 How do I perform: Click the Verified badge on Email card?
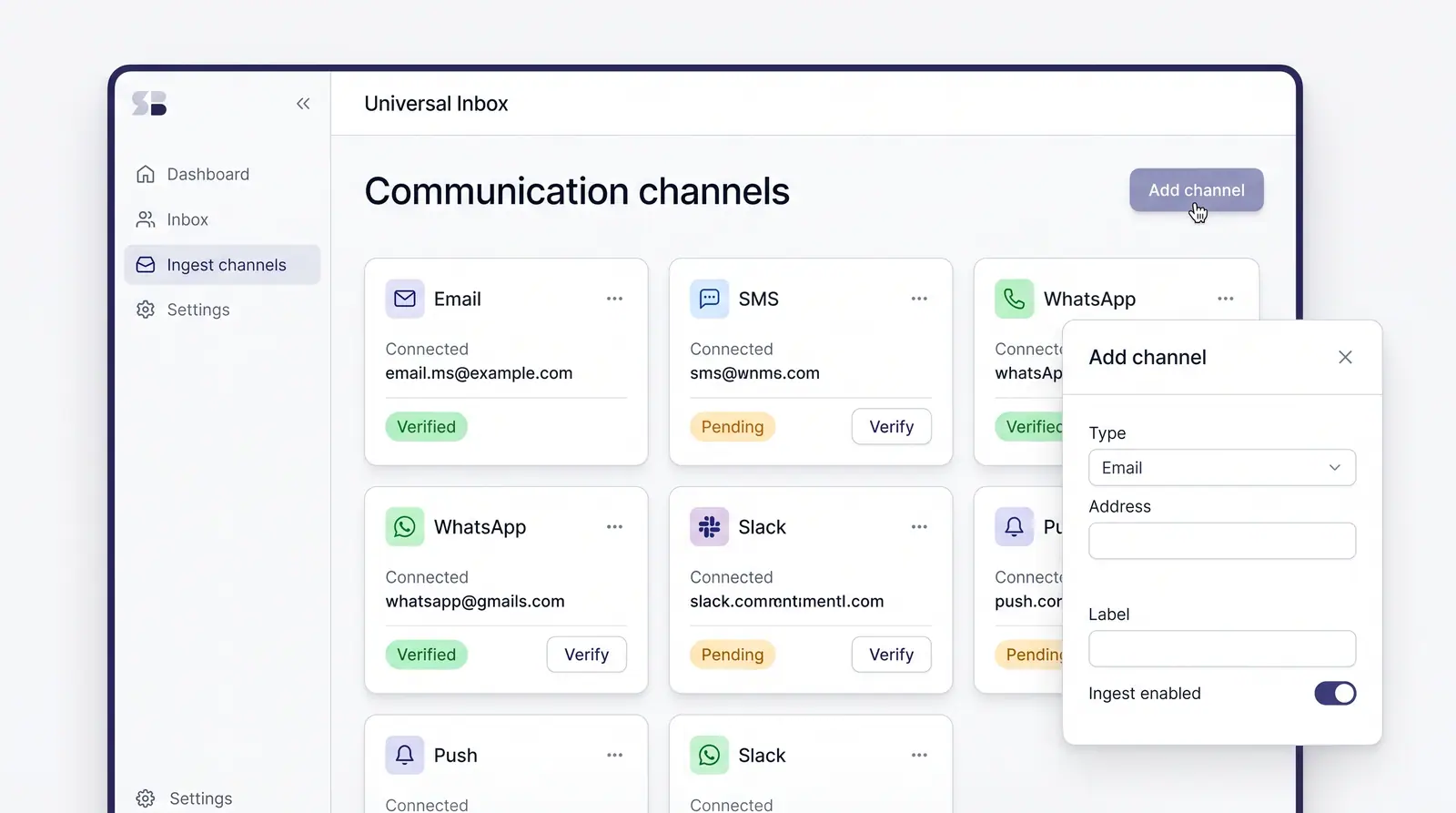[426, 427]
